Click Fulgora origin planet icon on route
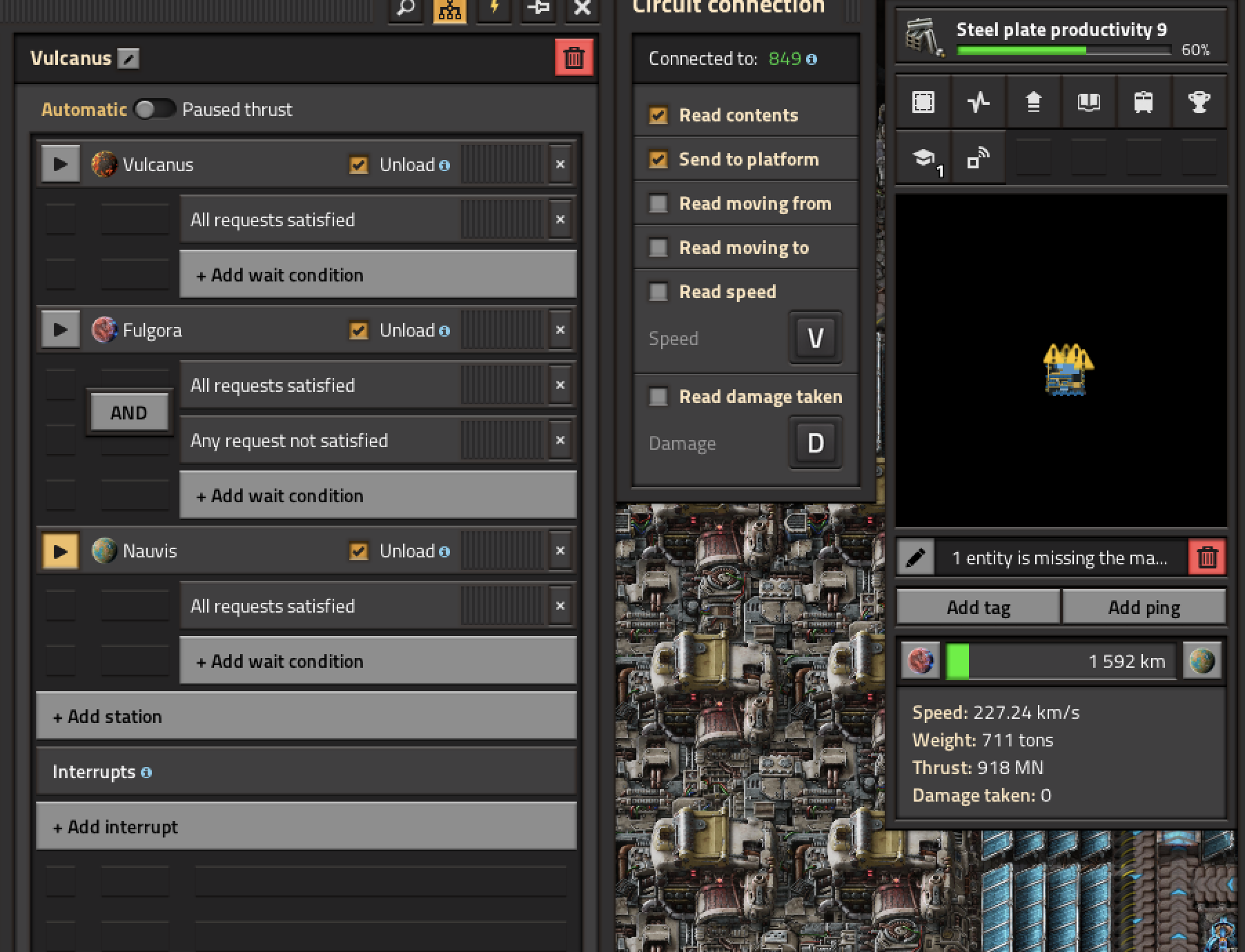Image resolution: width=1245 pixels, height=952 pixels. pyautogui.click(x=921, y=661)
